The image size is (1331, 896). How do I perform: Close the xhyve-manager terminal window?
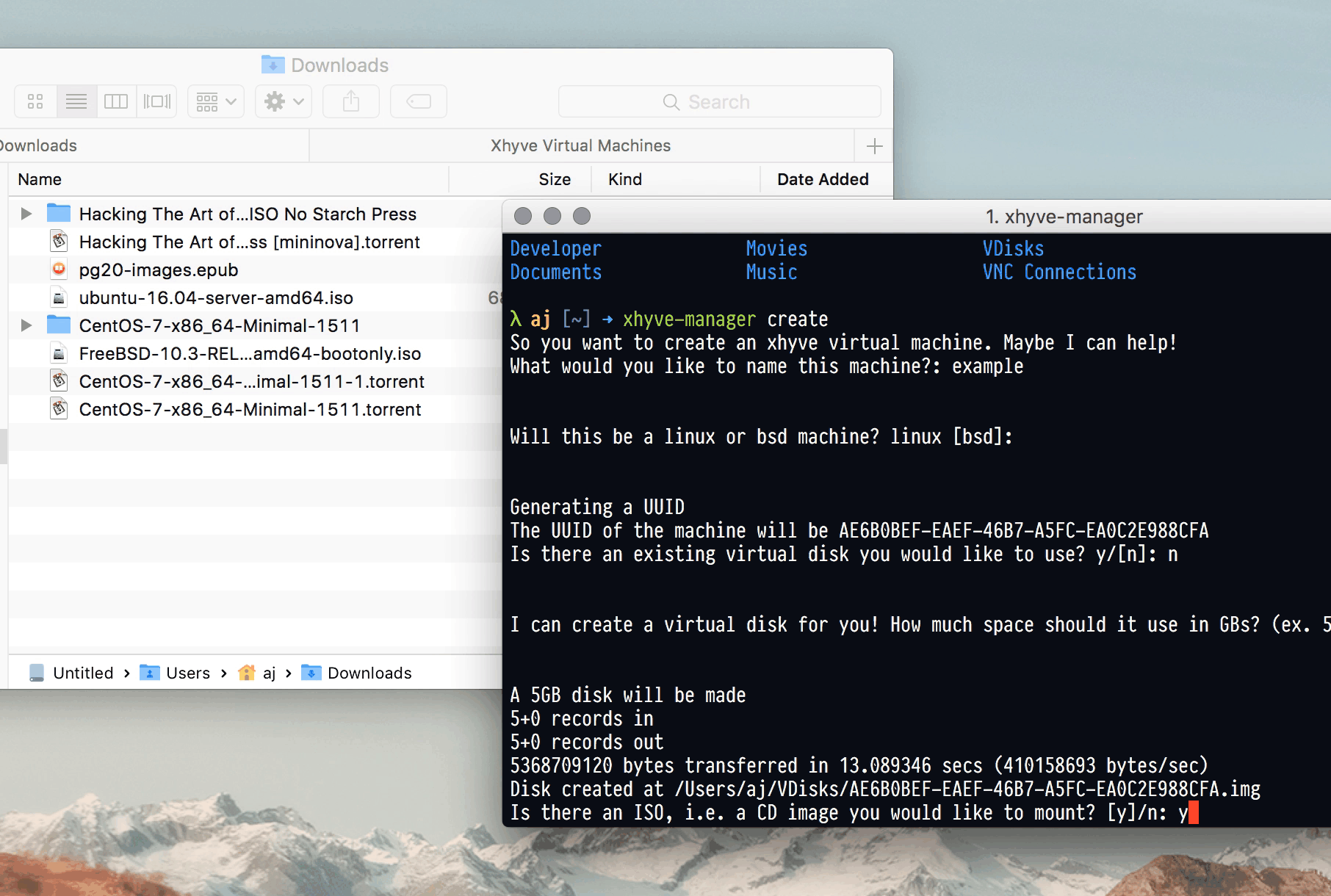pos(523,216)
